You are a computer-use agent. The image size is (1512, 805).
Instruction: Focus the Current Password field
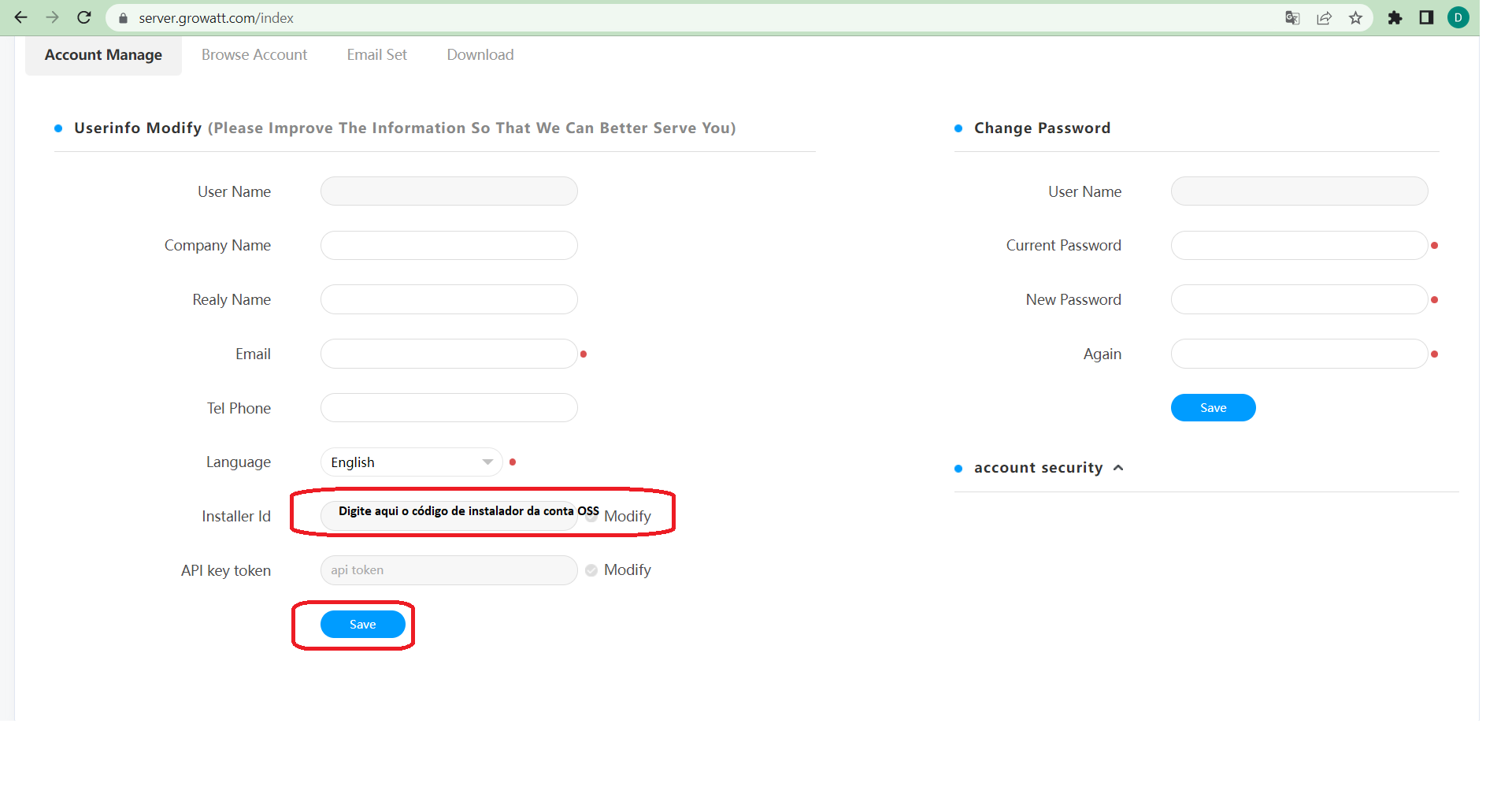pyautogui.click(x=1299, y=246)
